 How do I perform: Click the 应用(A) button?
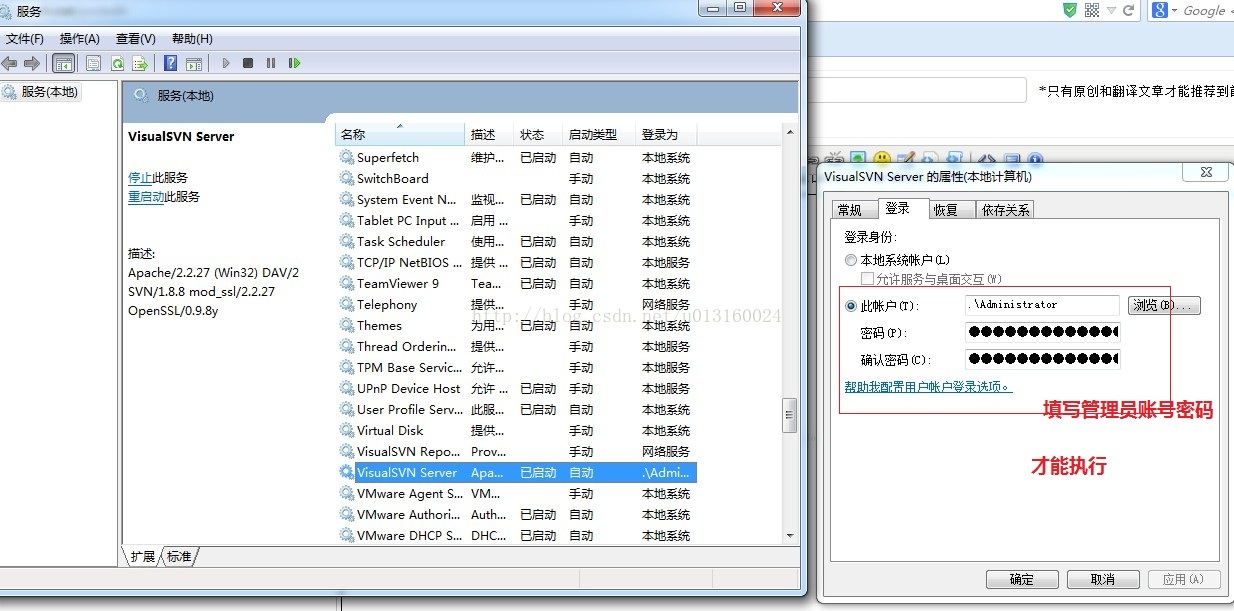(1183, 579)
